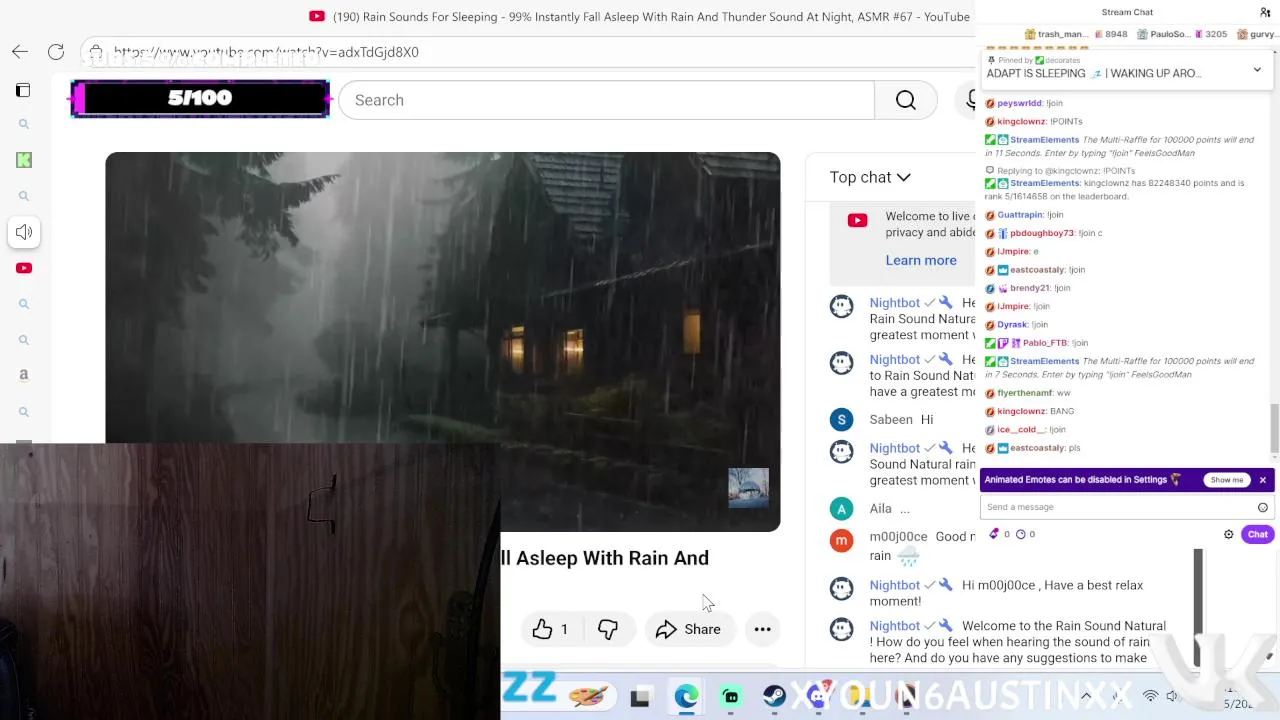Click the rain video player
This screenshot has height=720, width=1280.
[x=442, y=342]
